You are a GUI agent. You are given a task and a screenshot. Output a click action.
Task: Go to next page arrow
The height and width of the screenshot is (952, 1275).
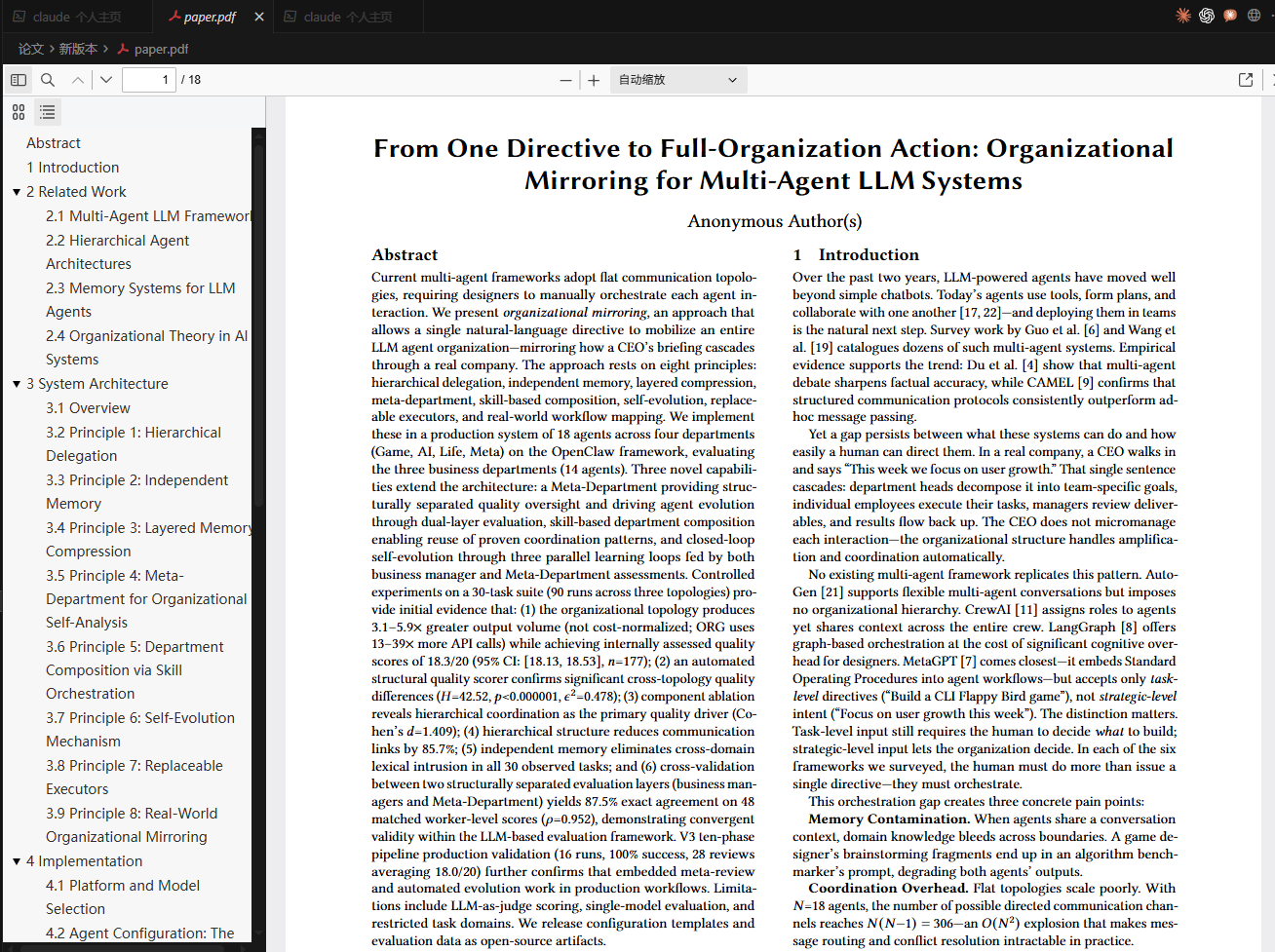(x=106, y=80)
